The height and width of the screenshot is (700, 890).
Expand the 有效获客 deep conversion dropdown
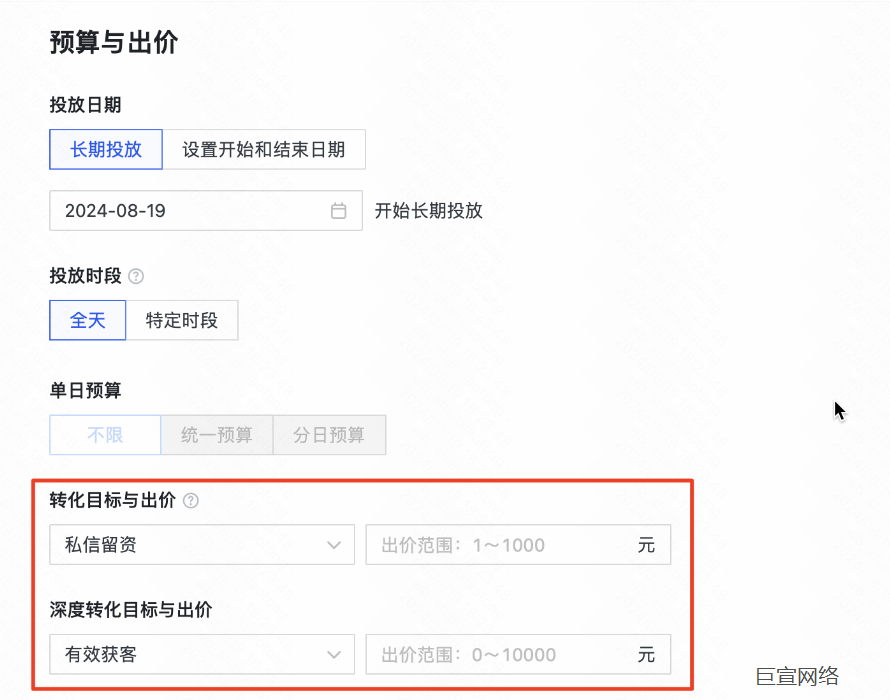point(190,655)
